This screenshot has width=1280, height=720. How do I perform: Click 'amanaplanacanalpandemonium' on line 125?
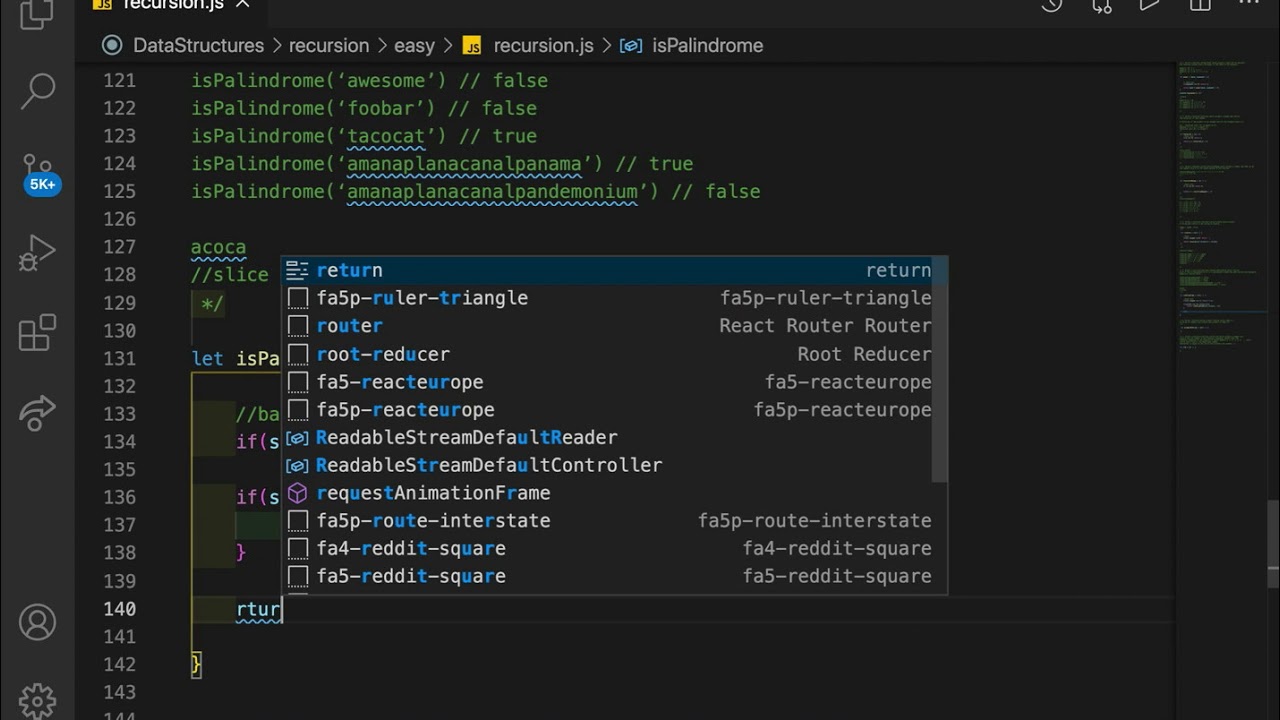[492, 193]
